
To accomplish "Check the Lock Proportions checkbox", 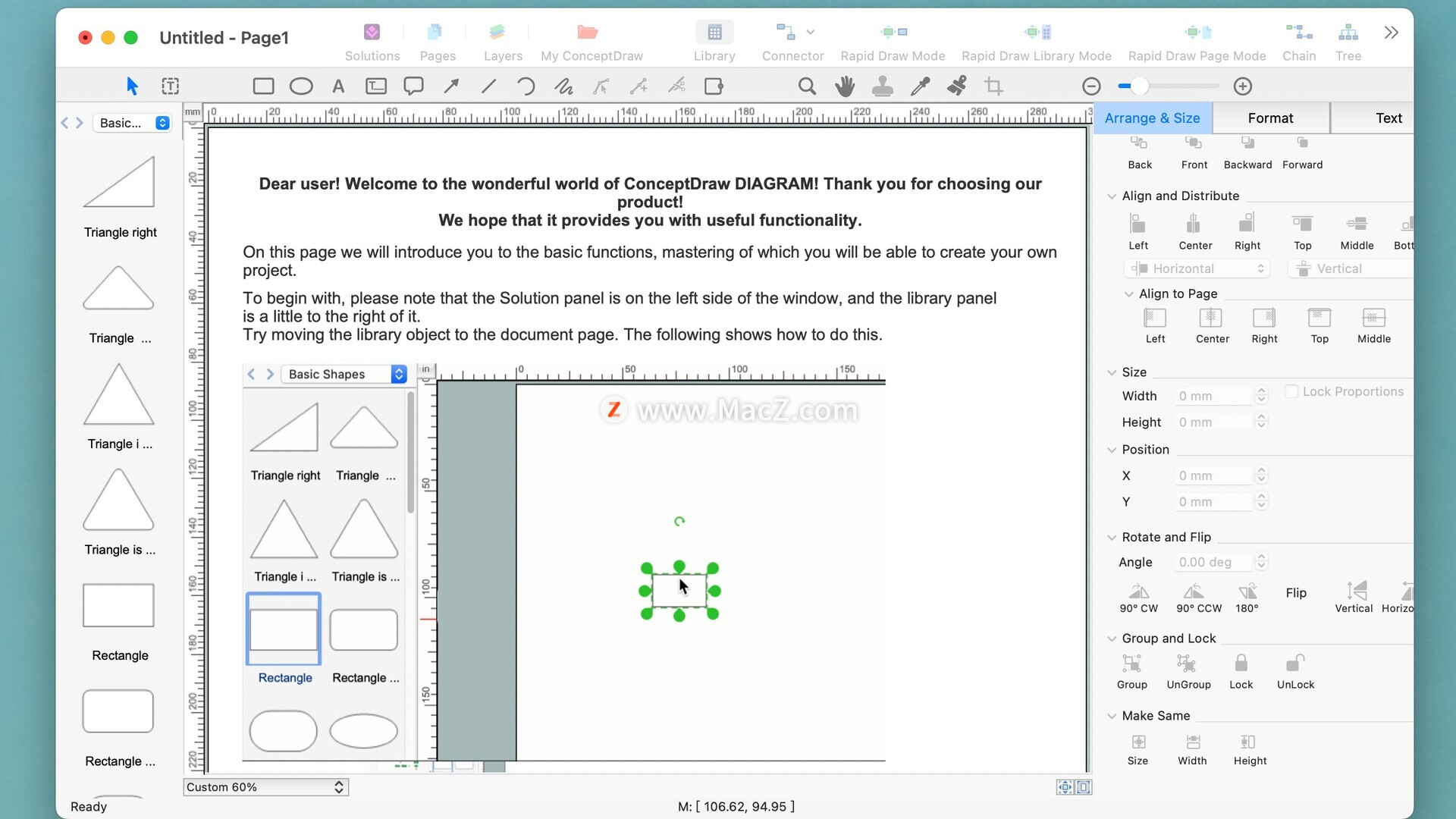I will pos(1291,391).
